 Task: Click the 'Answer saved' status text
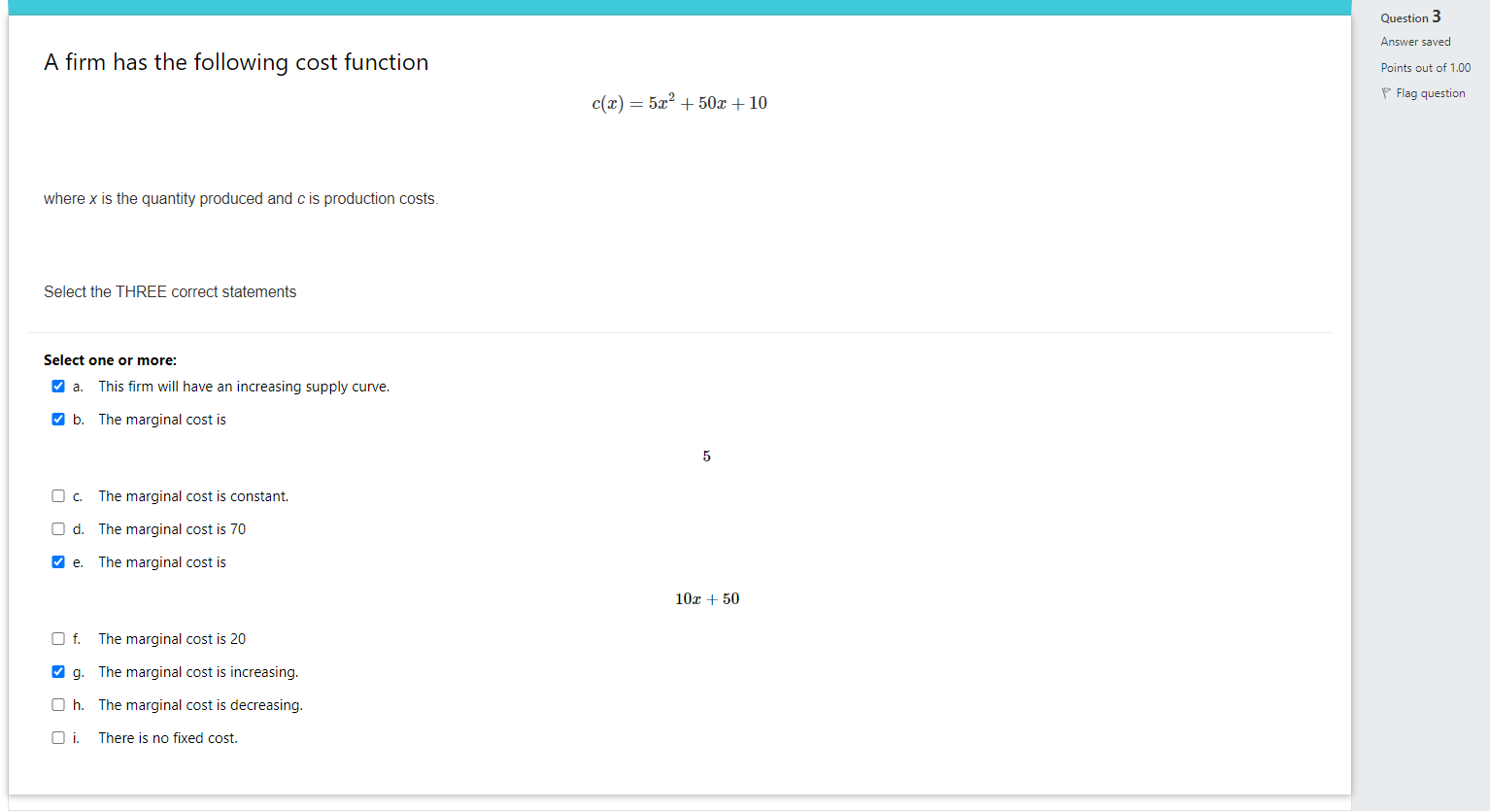point(1415,42)
